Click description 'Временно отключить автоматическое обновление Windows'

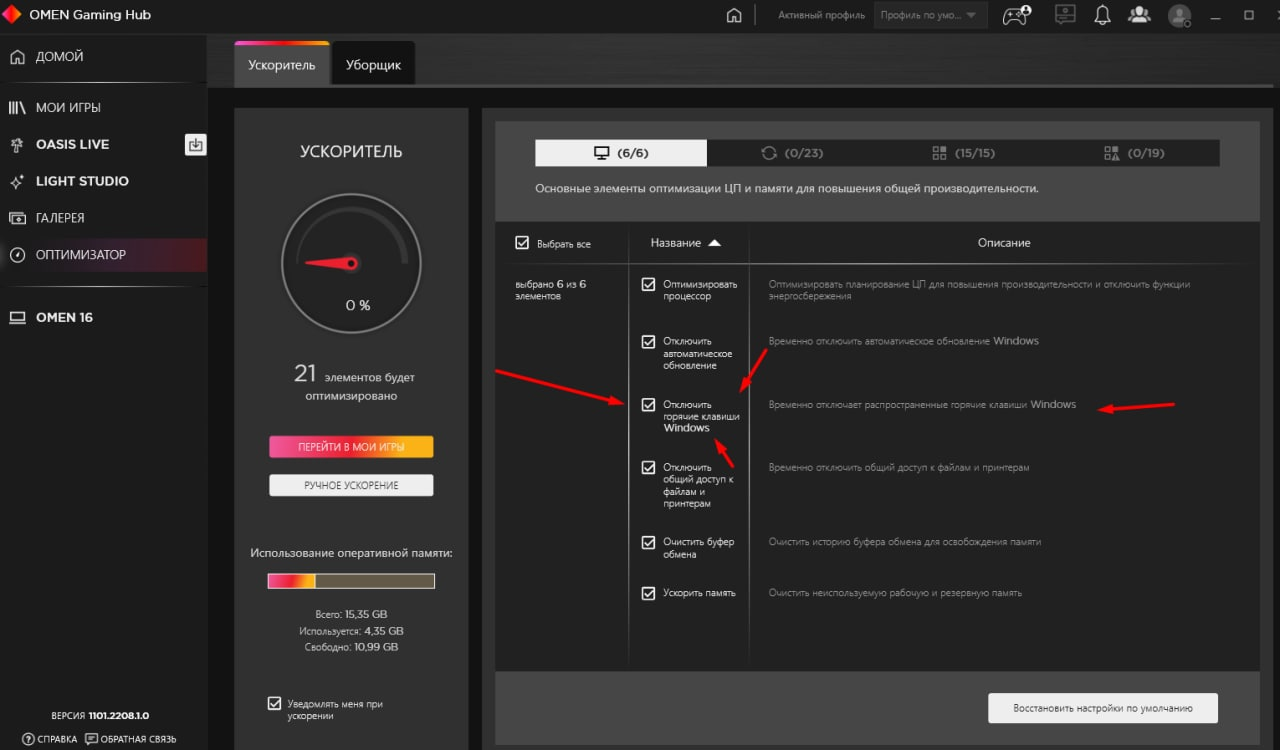coord(904,341)
